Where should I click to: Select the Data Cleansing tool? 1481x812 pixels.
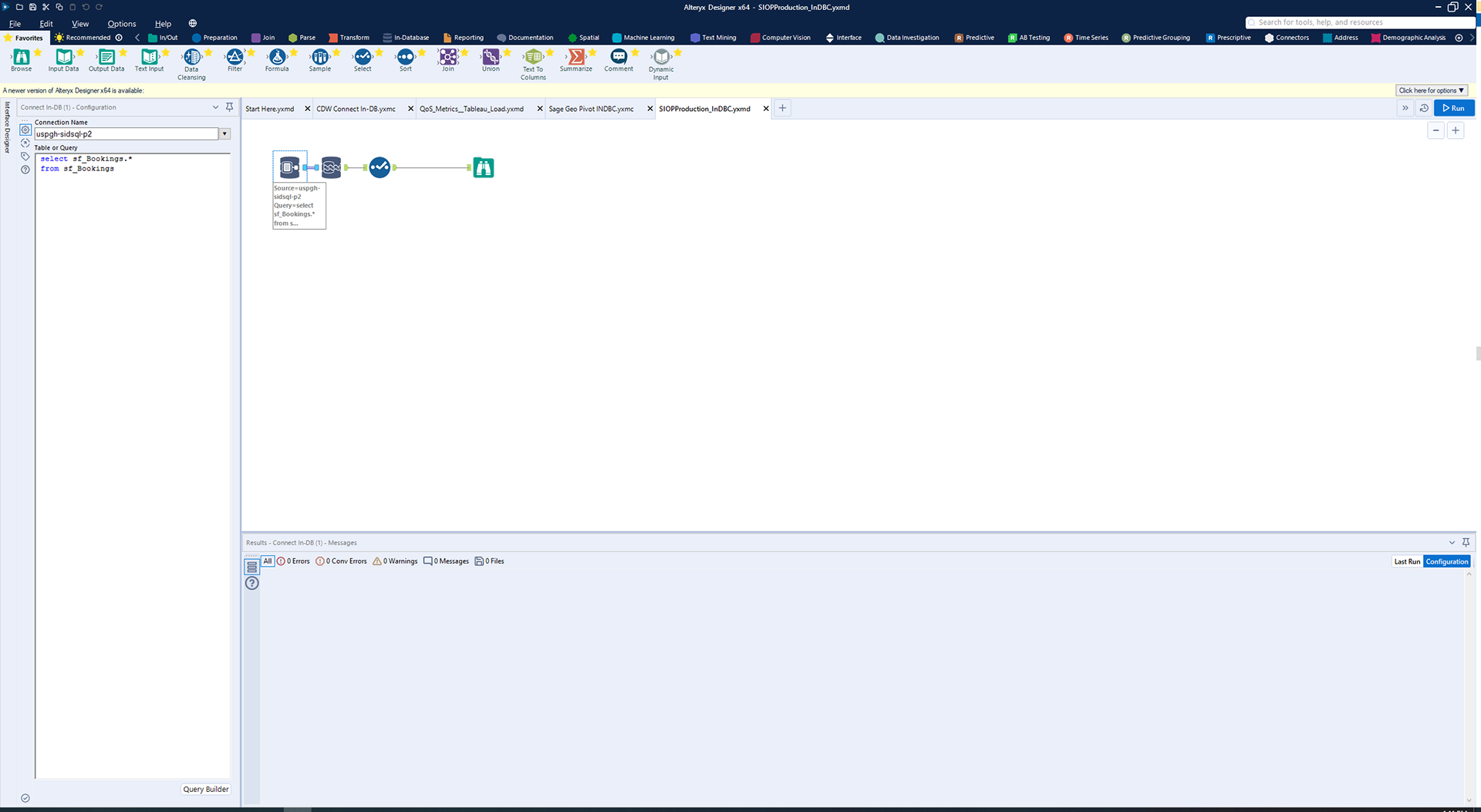(191, 64)
